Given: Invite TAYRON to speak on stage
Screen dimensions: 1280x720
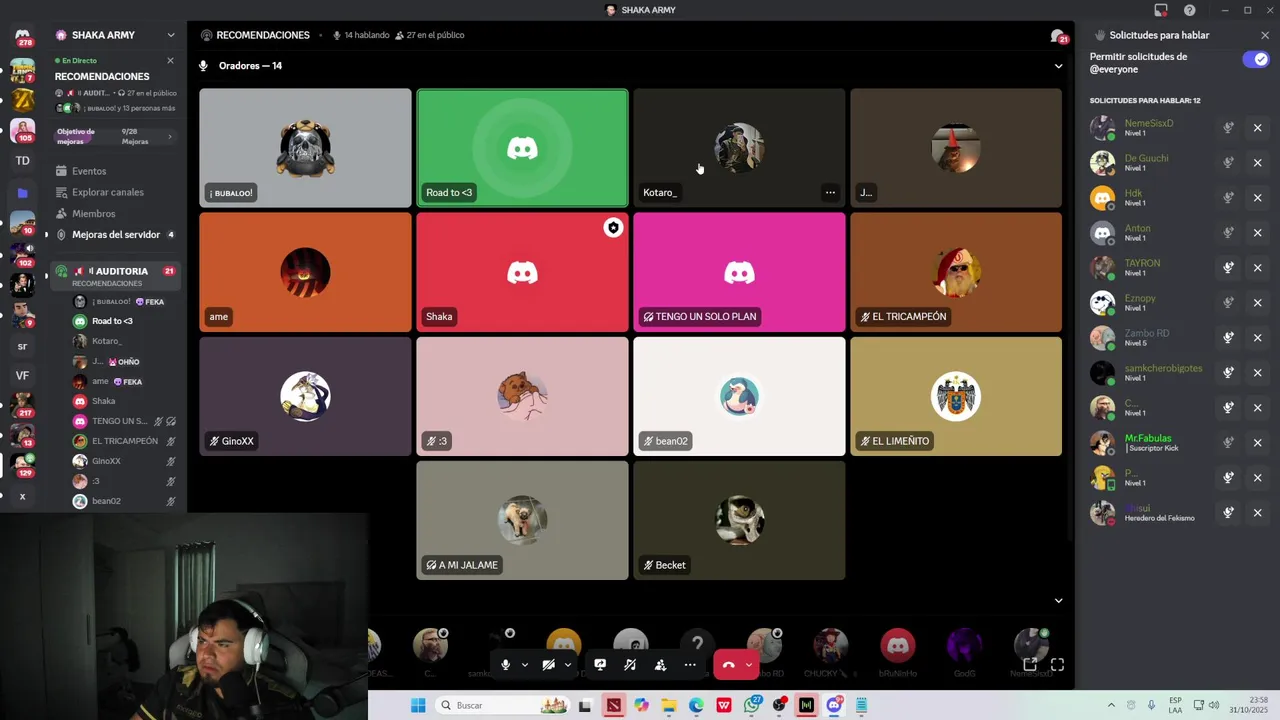Looking at the screenshot, I should coord(1228,268).
